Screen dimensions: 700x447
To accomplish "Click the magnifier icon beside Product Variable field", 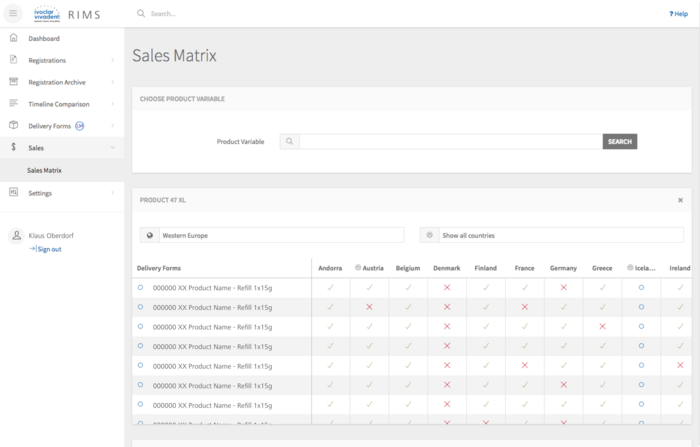I will click(x=289, y=142).
